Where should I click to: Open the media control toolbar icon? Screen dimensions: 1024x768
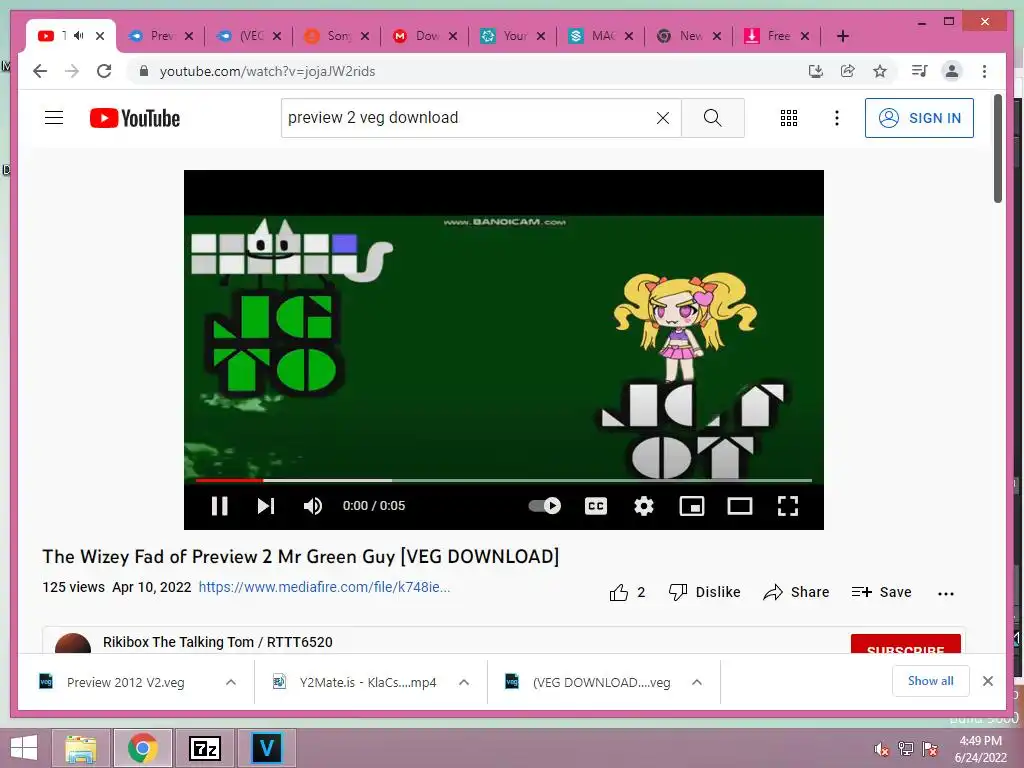[920, 71]
